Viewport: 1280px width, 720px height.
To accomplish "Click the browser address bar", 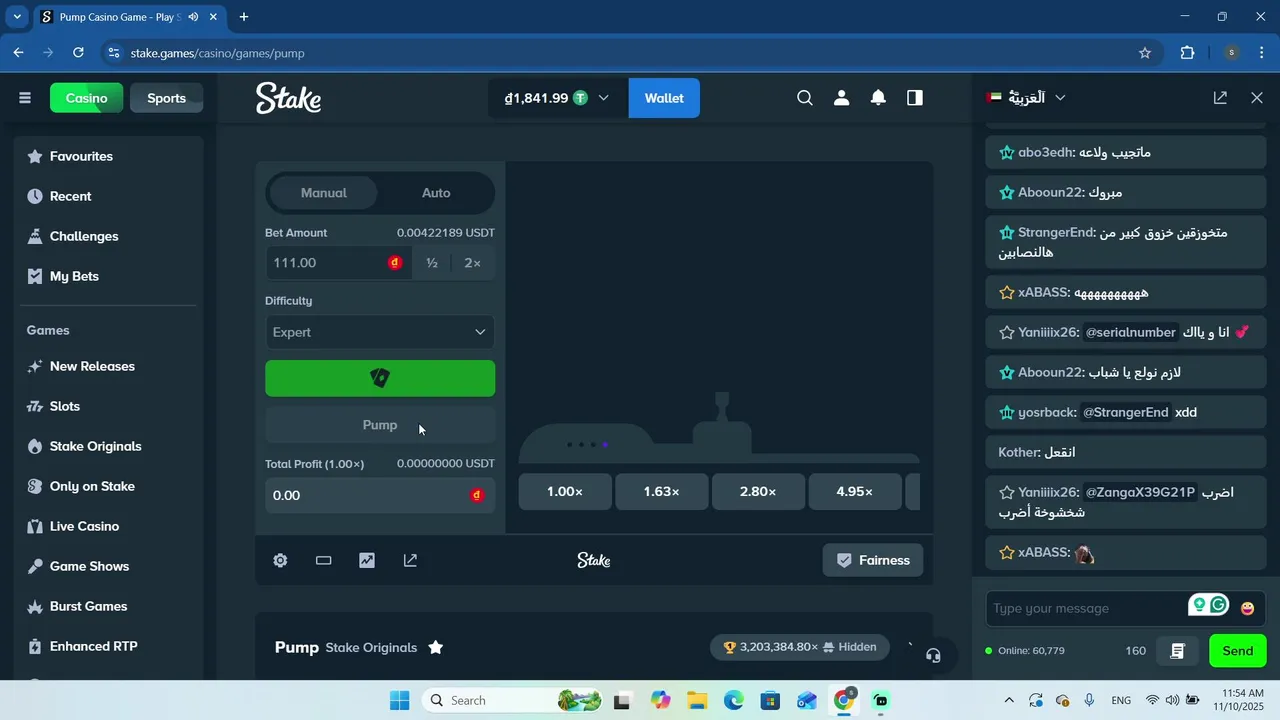I will (620, 53).
